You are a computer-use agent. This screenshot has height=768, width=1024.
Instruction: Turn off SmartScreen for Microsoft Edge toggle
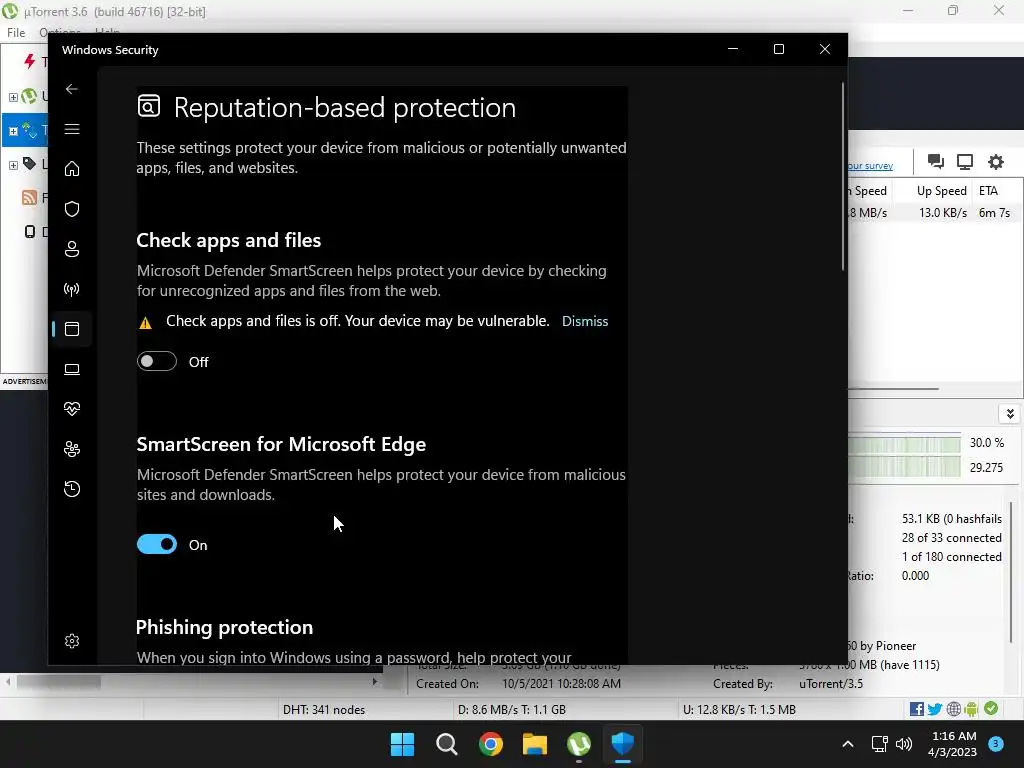coord(157,544)
